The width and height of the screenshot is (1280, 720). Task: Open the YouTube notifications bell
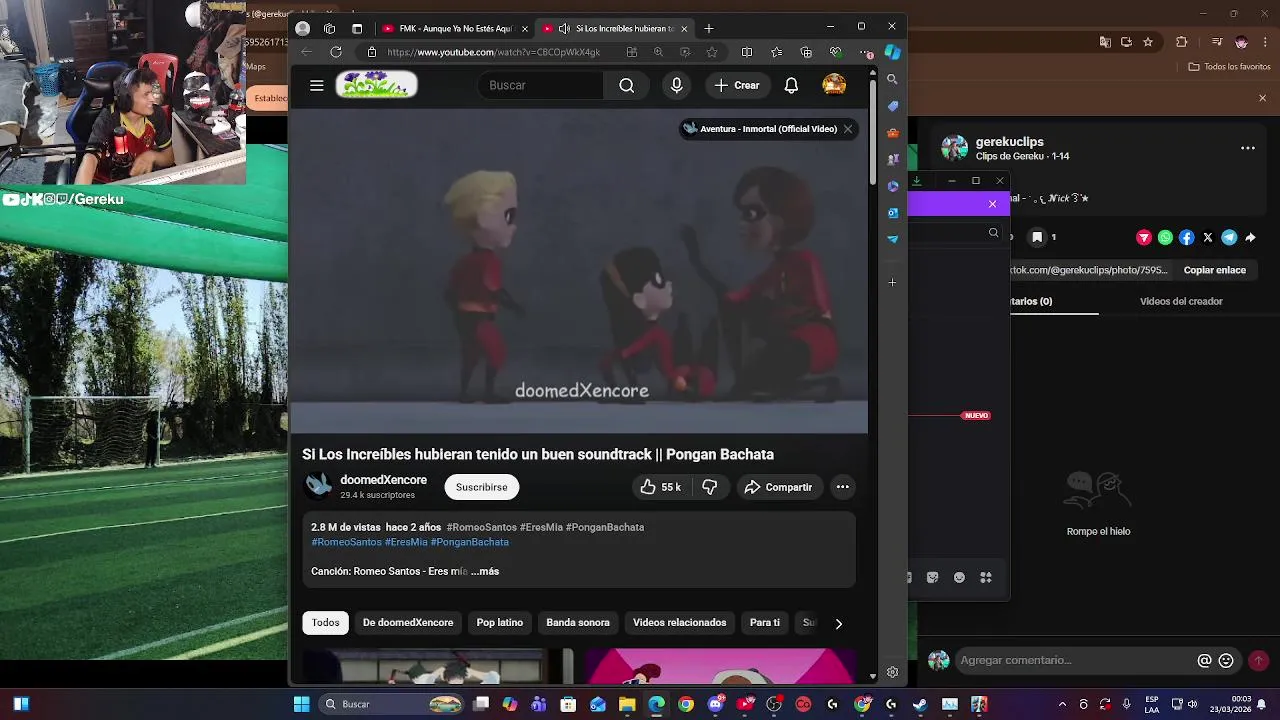click(791, 85)
